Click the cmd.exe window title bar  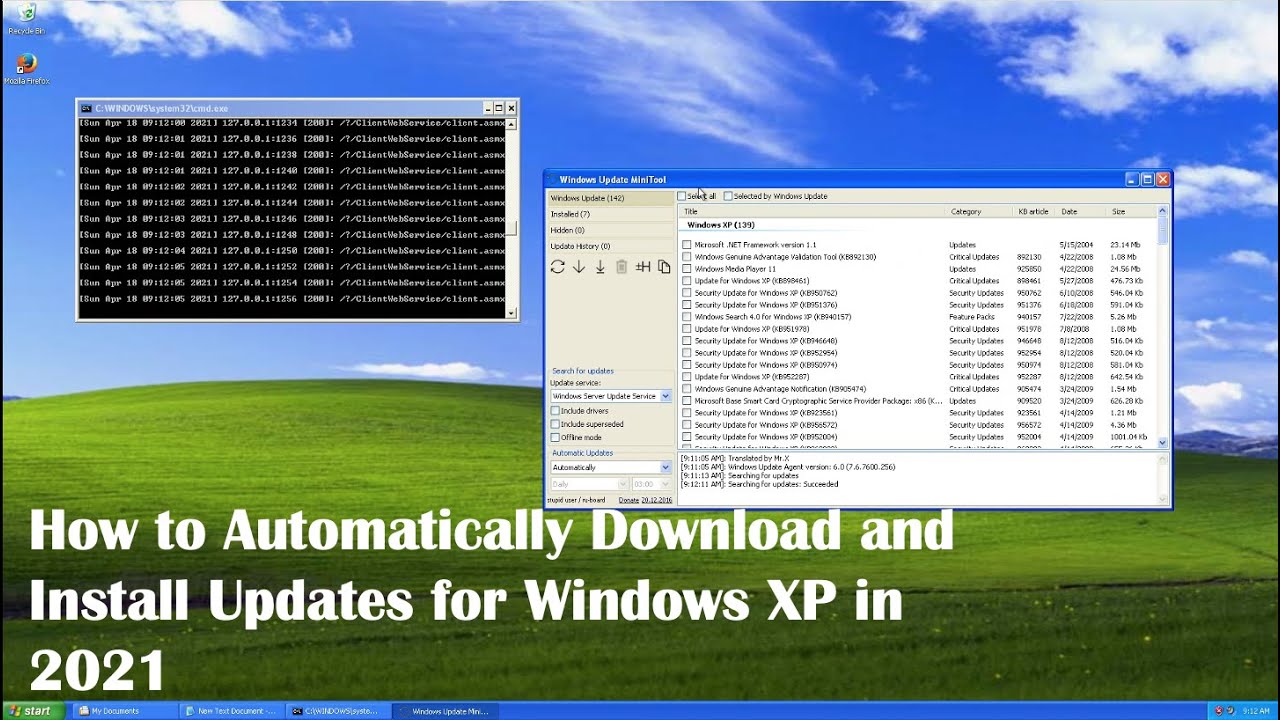tap(297, 108)
